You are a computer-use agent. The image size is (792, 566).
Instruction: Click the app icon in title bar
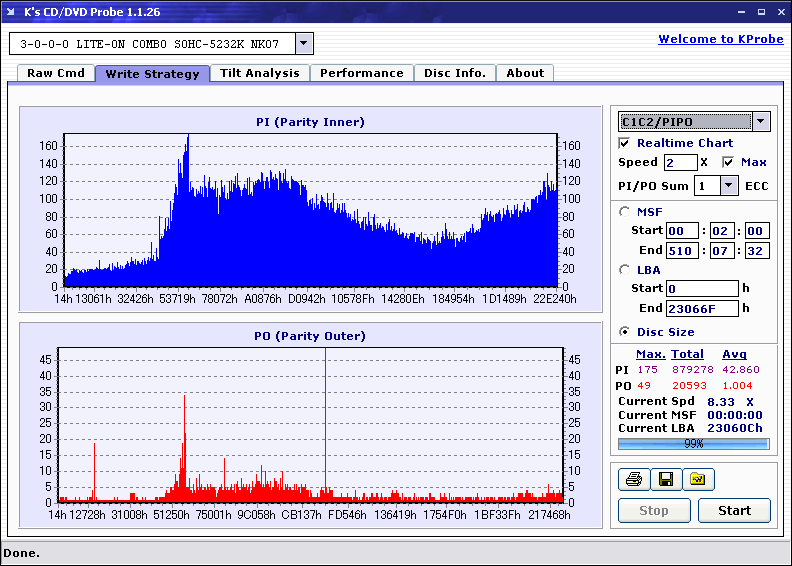click(x=11, y=12)
